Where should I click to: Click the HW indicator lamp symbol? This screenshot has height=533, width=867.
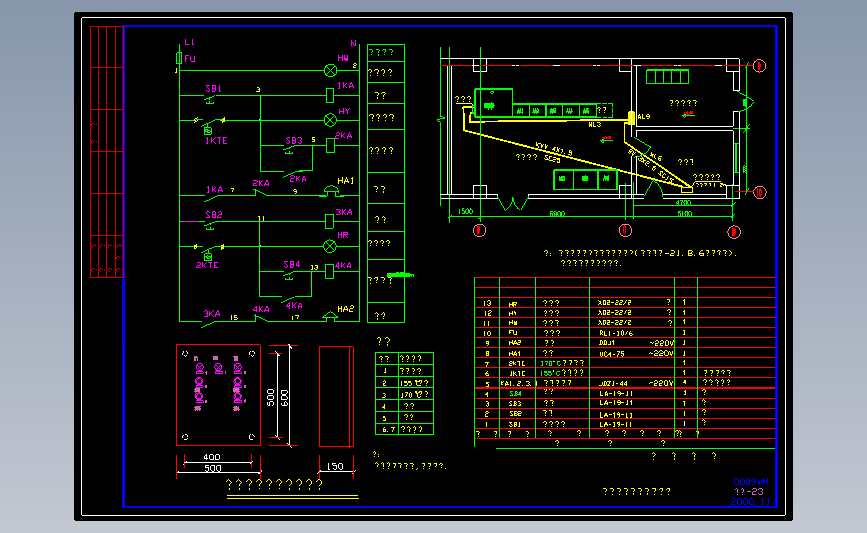pyautogui.click(x=330, y=70)
